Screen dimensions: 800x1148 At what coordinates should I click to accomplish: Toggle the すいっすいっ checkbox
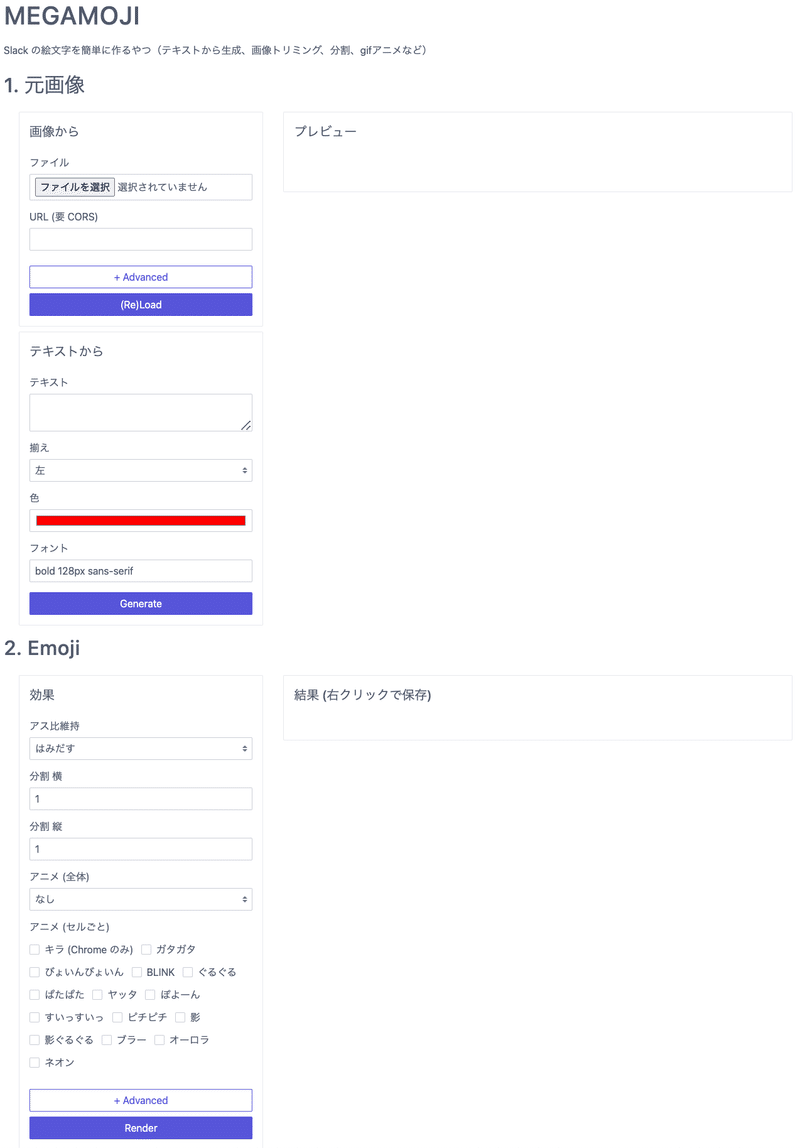34,1018
